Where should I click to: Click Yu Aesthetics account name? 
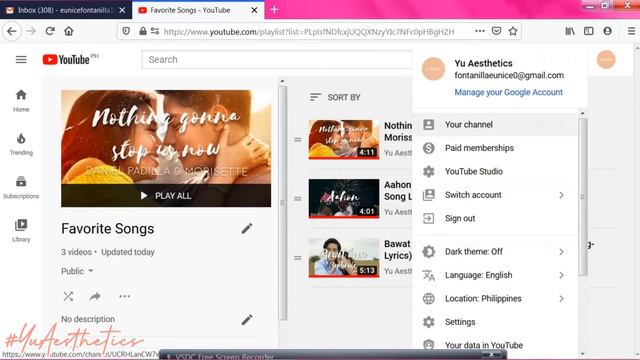(x=483, y=63)
